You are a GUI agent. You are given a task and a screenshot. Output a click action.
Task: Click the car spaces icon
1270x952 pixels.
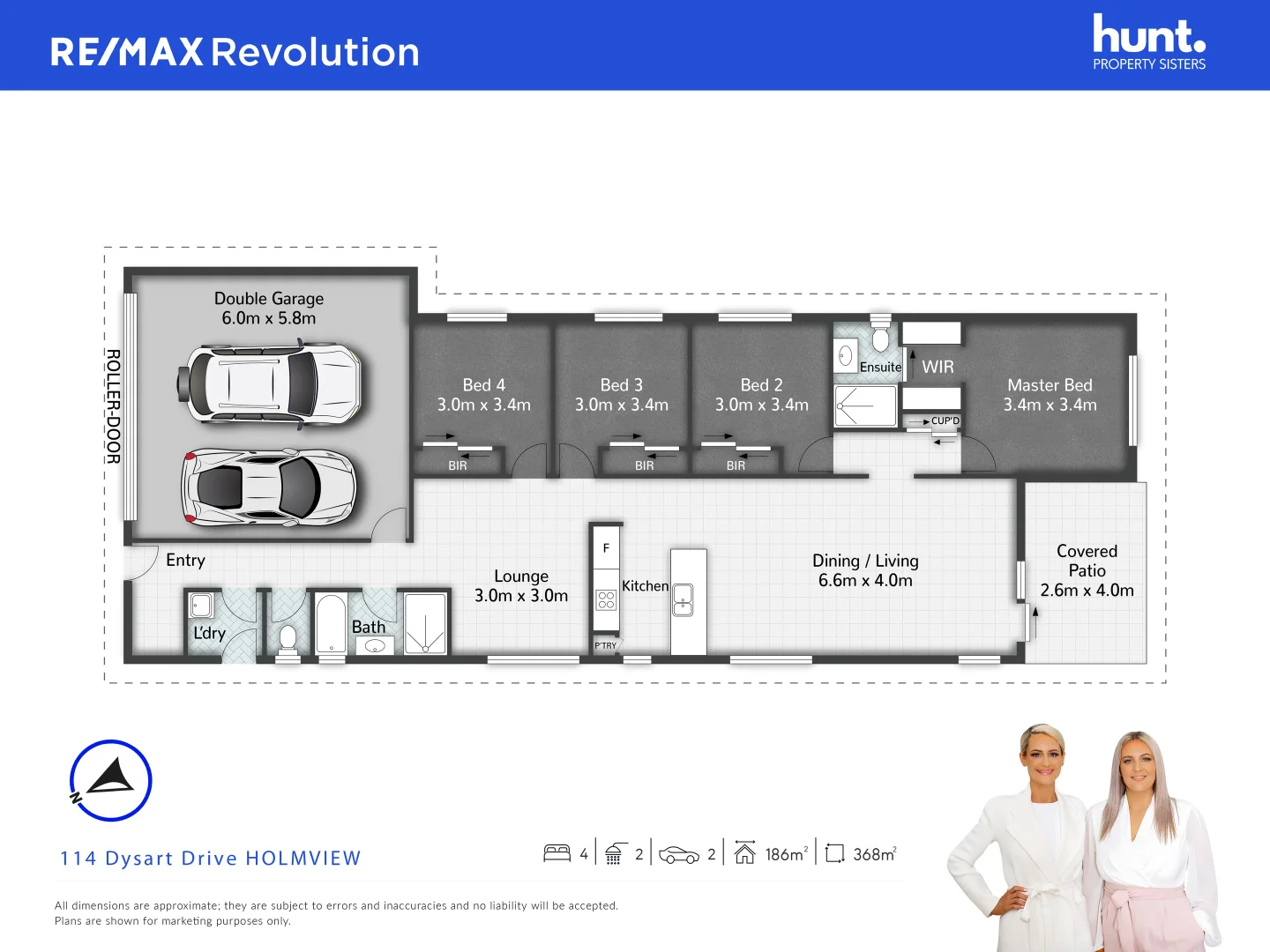678,854
